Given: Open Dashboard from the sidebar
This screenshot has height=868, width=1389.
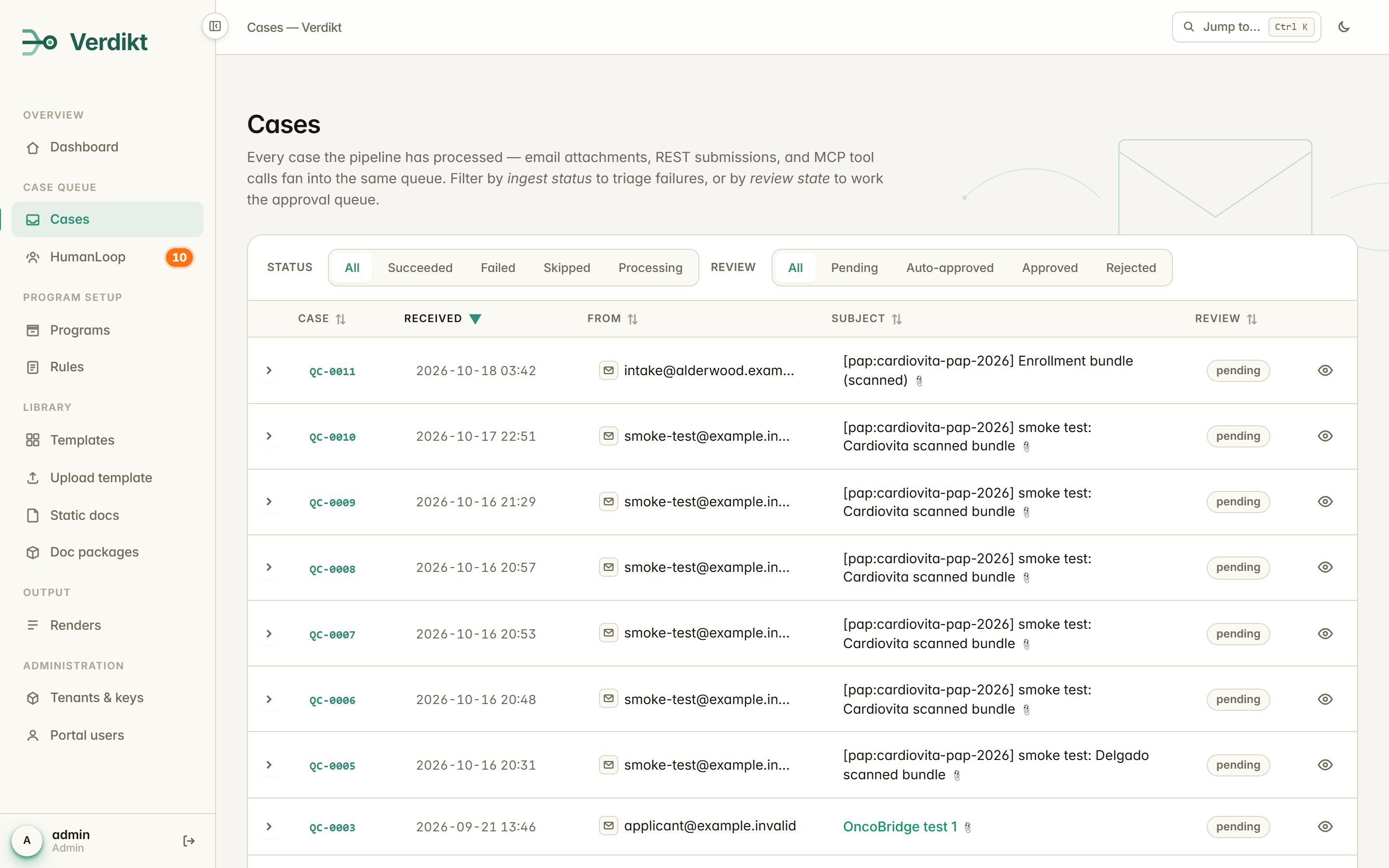Looking at the screenshot, I should [x=108, y=147].
